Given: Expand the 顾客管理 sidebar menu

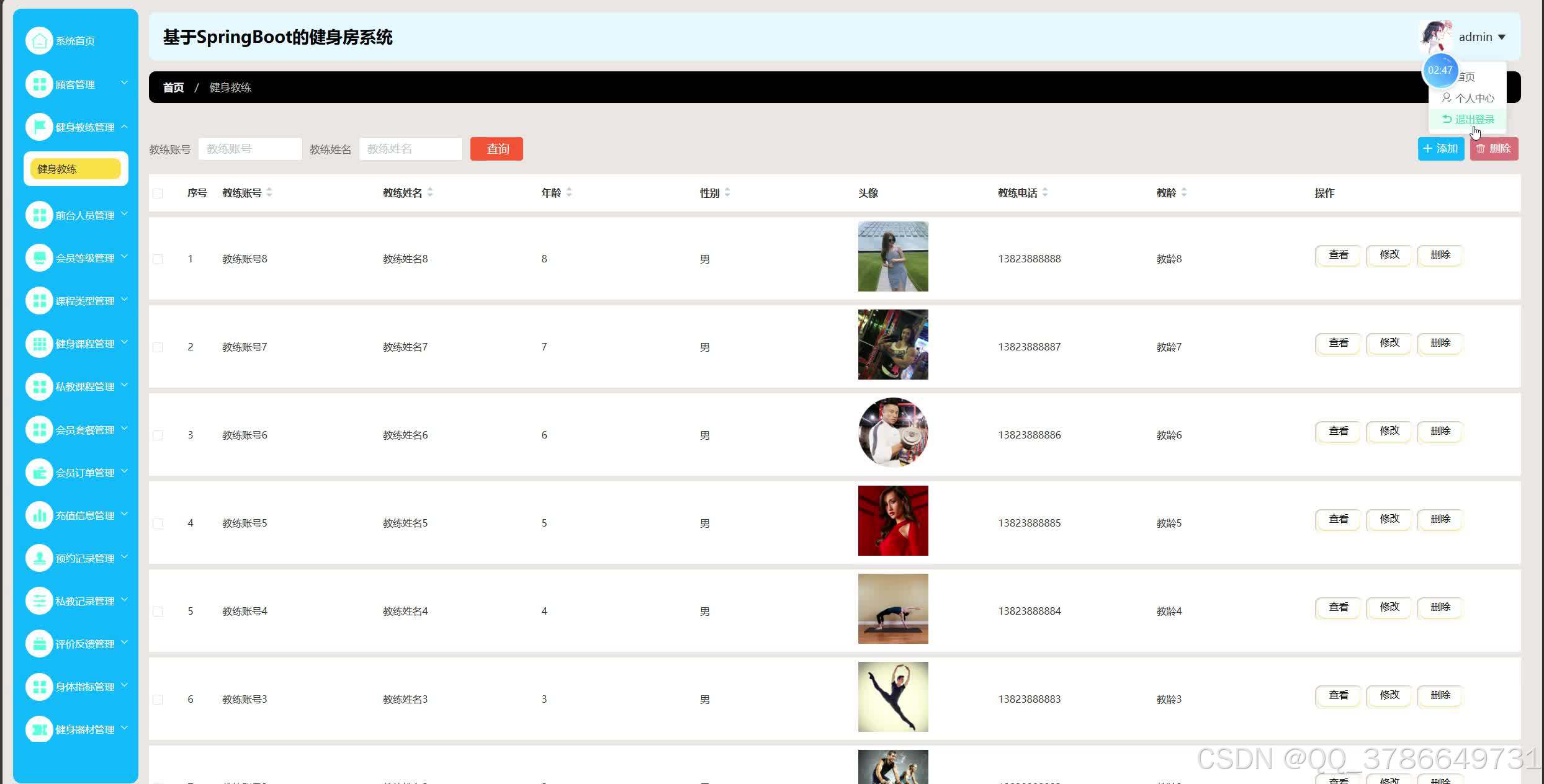Looking at the screenshot, I should click(x=124, y=83).
